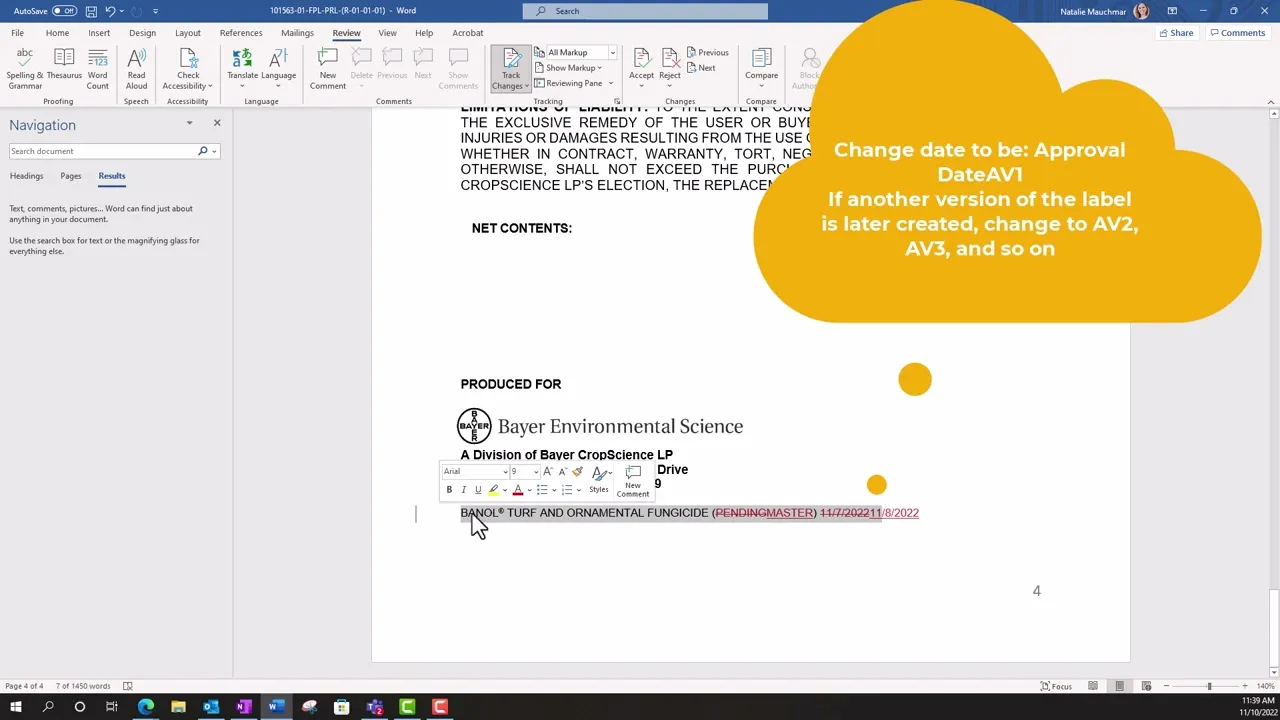The image size is (1280, 720).
Task: Click the title bar Search box
Action: coord(645,11)
